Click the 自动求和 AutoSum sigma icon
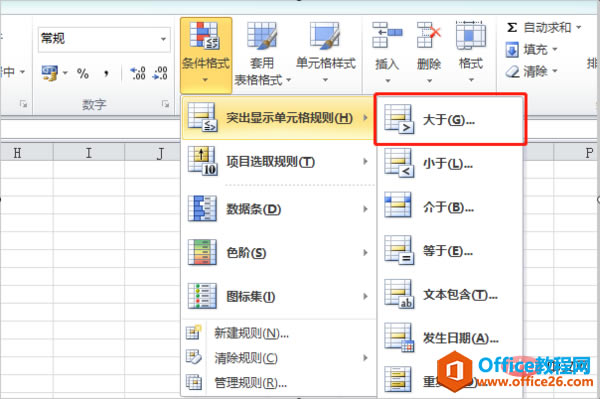 click(x=512, y=28)
